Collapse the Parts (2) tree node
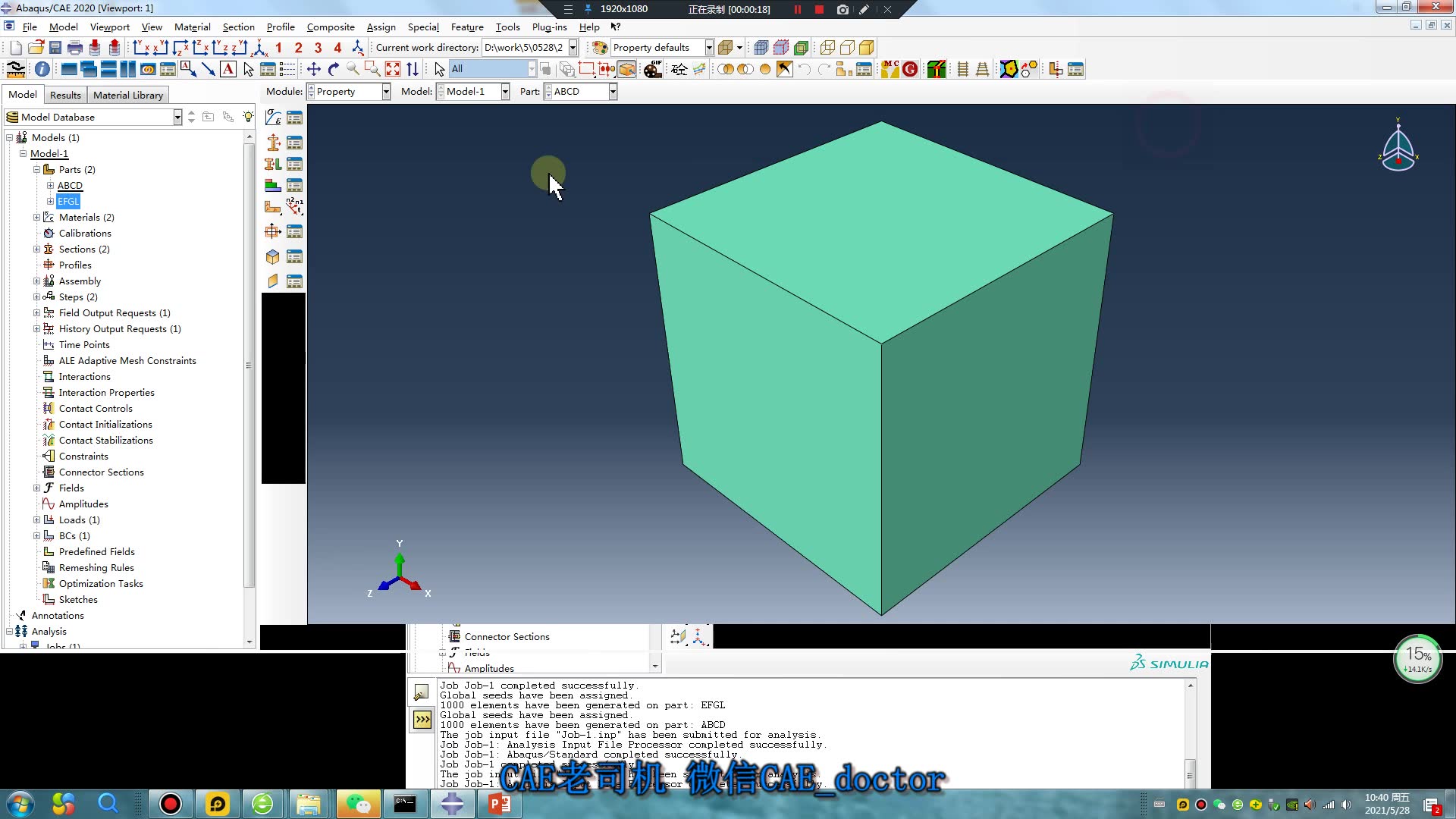The width and height of the screenshot is (1456, 819). 36,169
